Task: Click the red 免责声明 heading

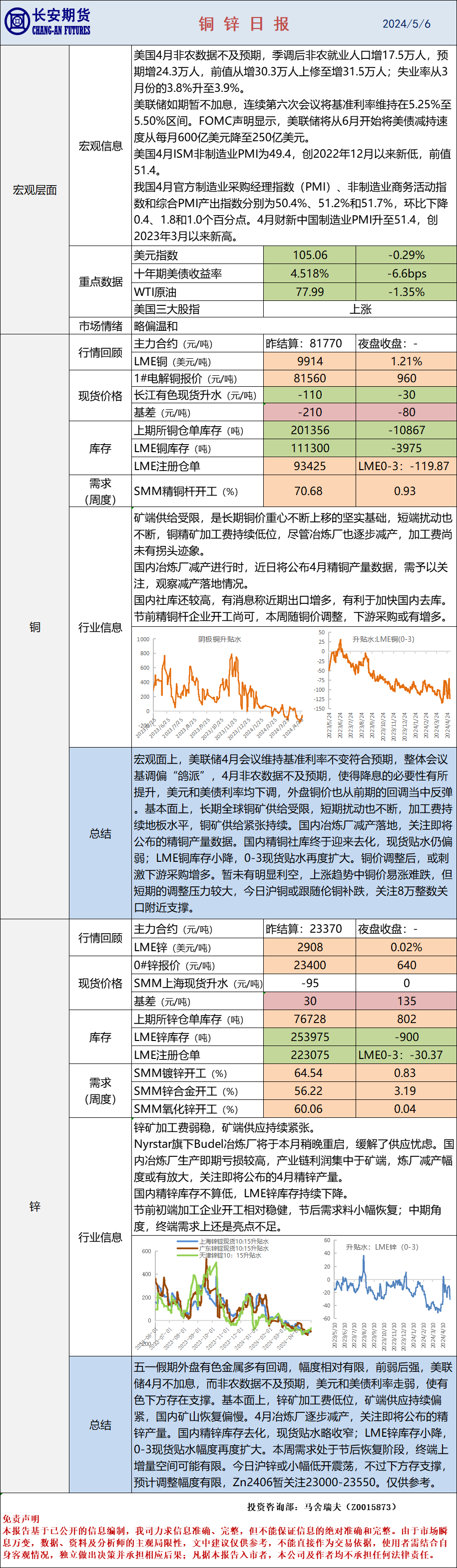Action: (x=20, y=1519)
